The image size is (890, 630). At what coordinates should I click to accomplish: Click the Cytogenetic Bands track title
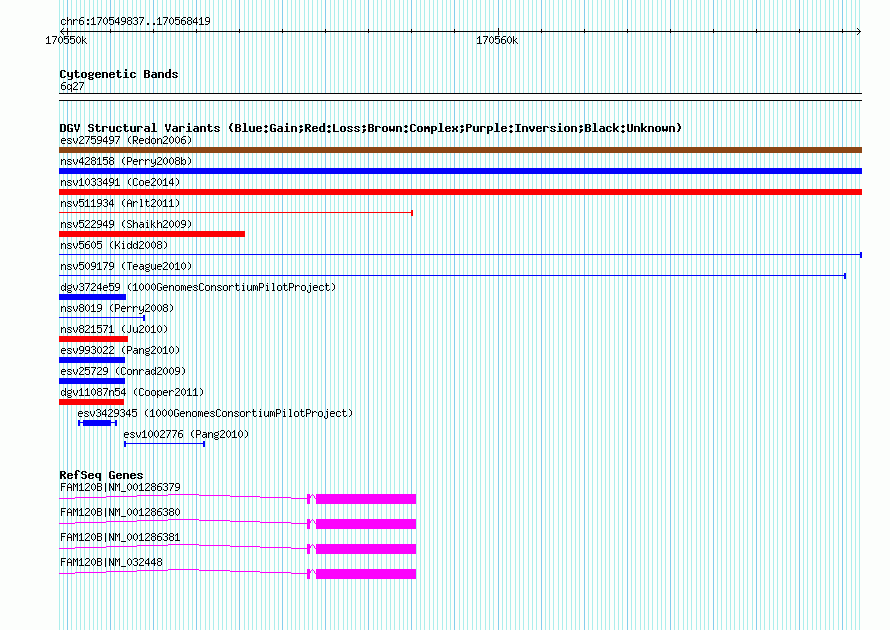coord(119,74)
